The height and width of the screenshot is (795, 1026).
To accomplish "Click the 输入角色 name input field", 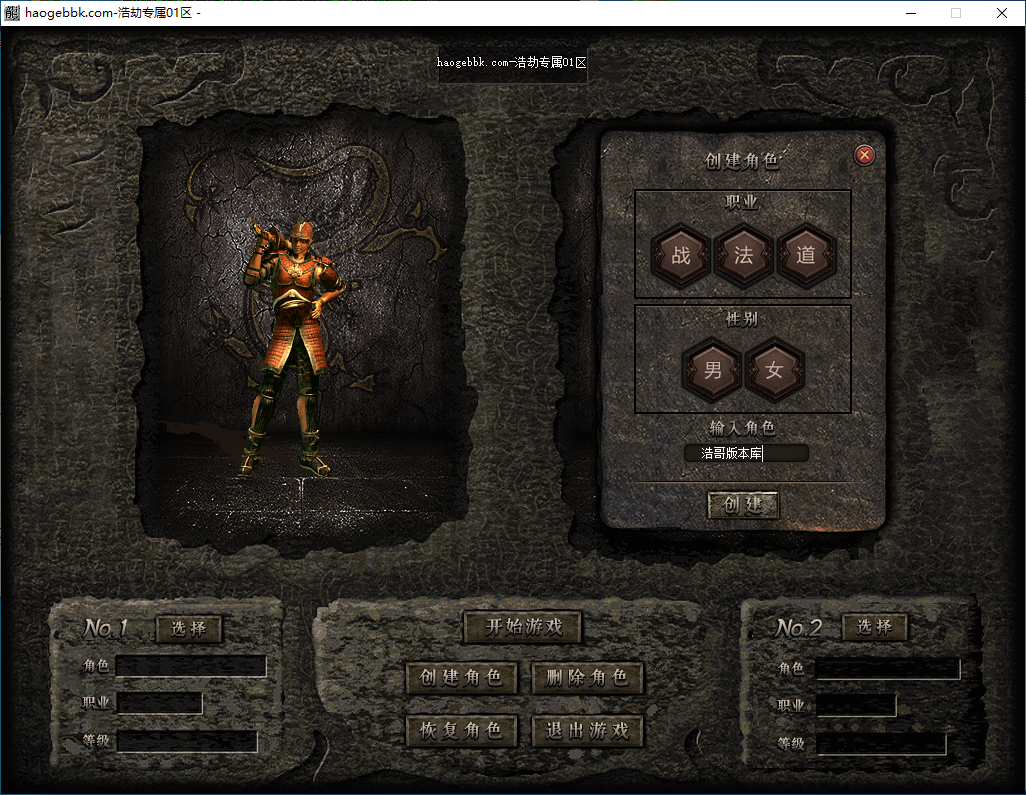I will coord(746,453).
